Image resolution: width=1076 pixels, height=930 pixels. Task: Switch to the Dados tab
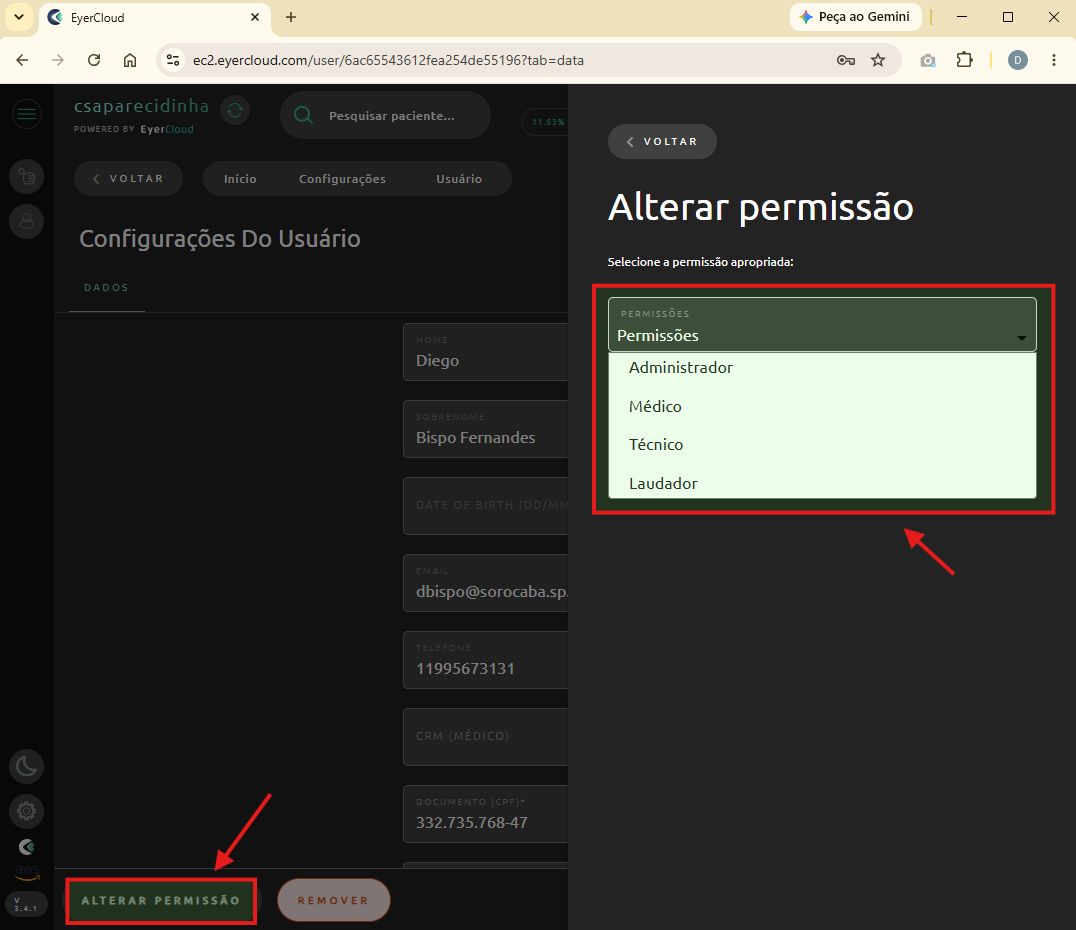tap(106, 288)
